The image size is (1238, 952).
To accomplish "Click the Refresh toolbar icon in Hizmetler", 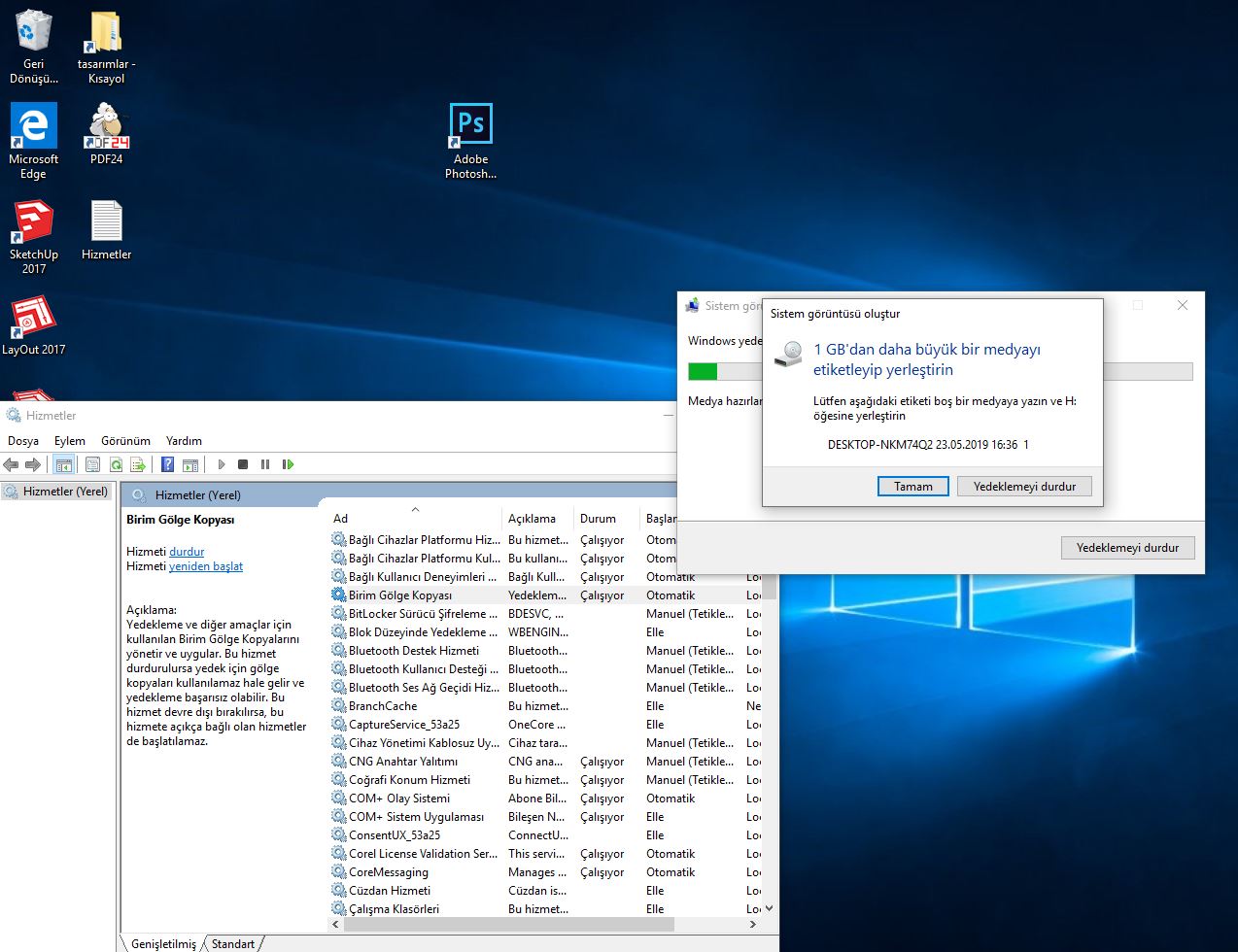I will pos(116,464).
